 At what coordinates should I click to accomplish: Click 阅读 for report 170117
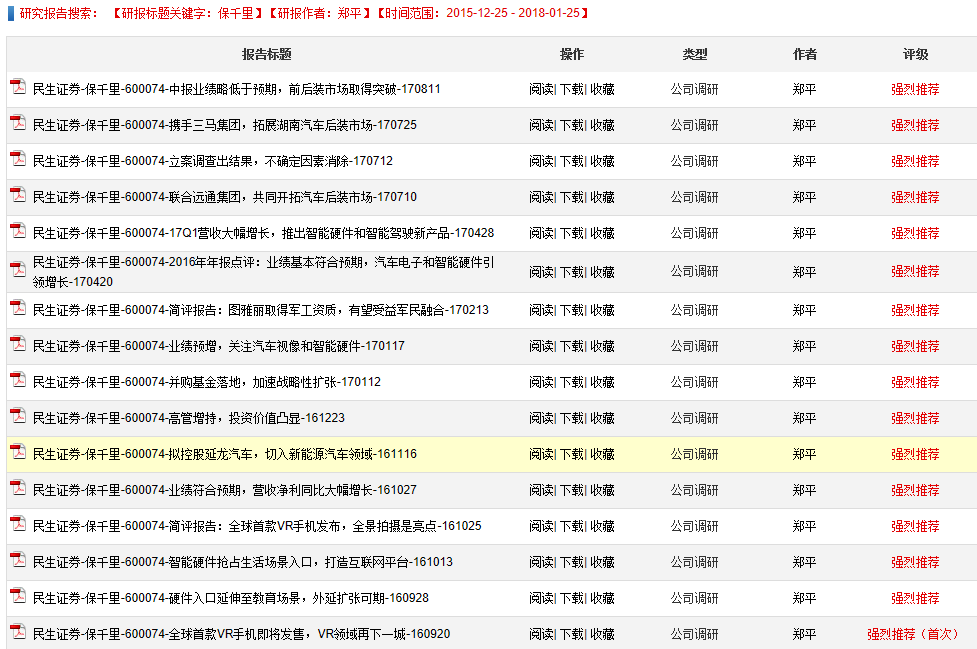click(x=541, y=347)
